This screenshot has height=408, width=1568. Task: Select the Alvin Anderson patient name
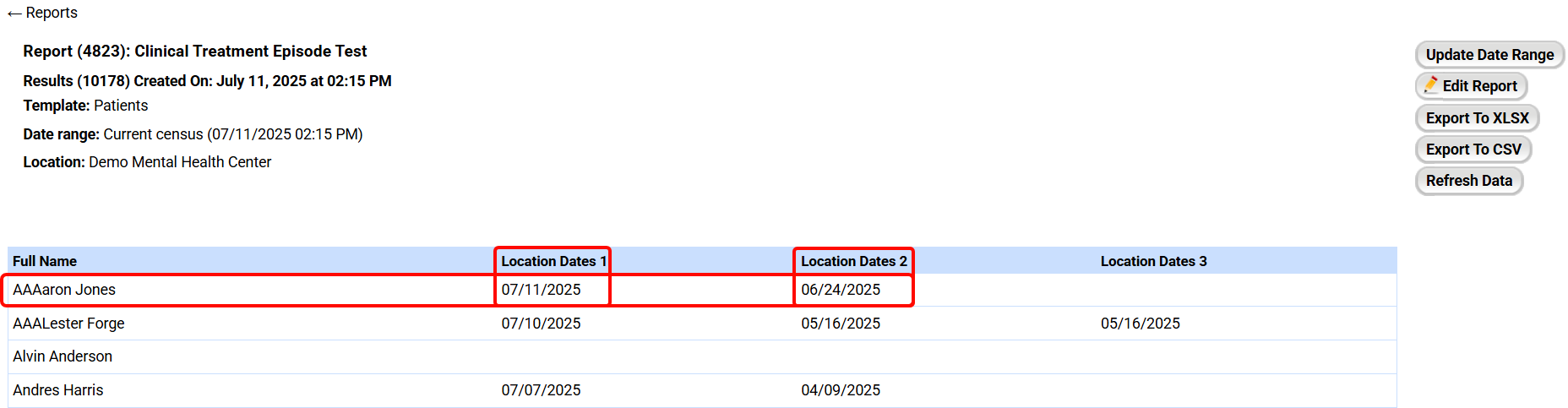pyautogui.click(x=63, y=356)
